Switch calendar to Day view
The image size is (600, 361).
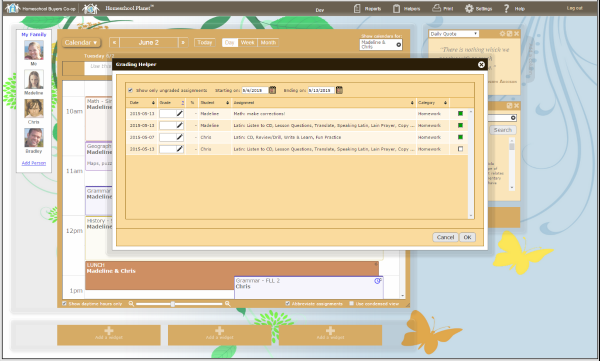[x=230, y=42]
